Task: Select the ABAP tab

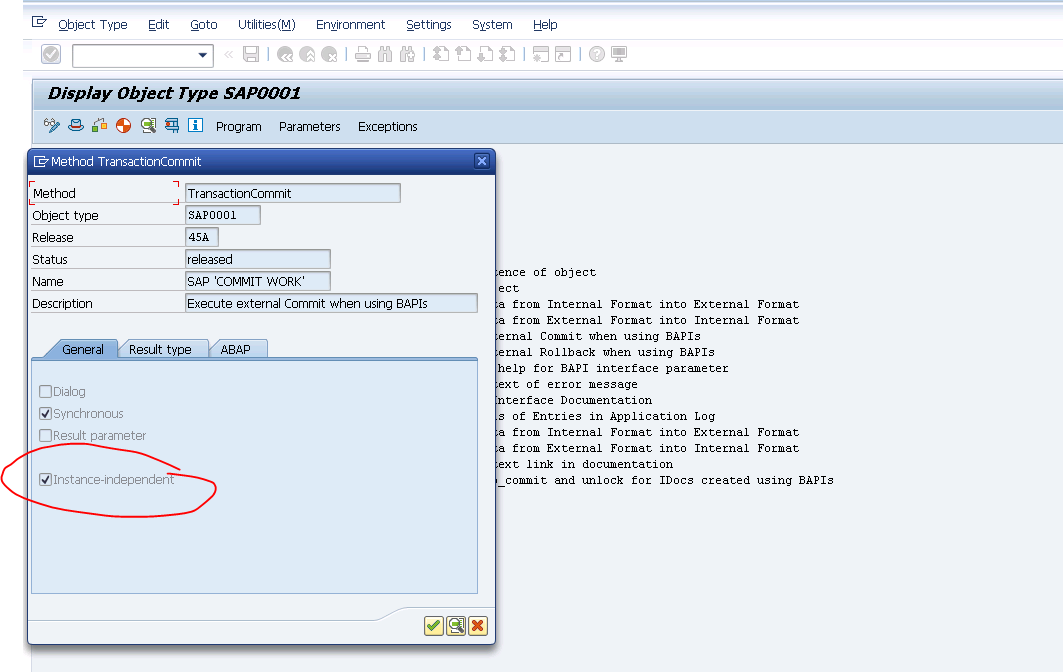Action: (238, 349)
